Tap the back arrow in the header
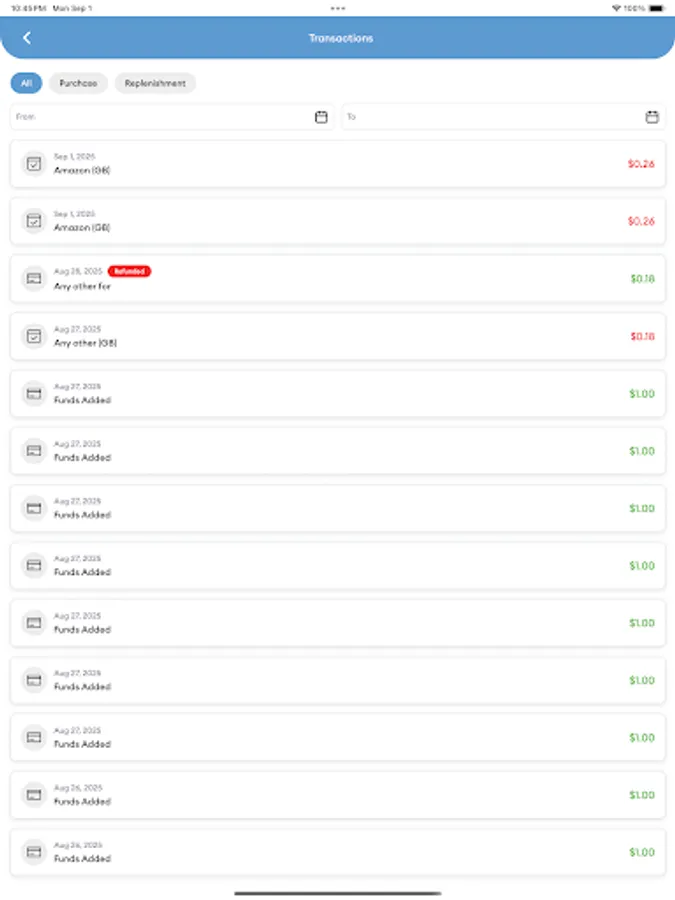This screenshot has height=900, width=675. coord(25,37)
